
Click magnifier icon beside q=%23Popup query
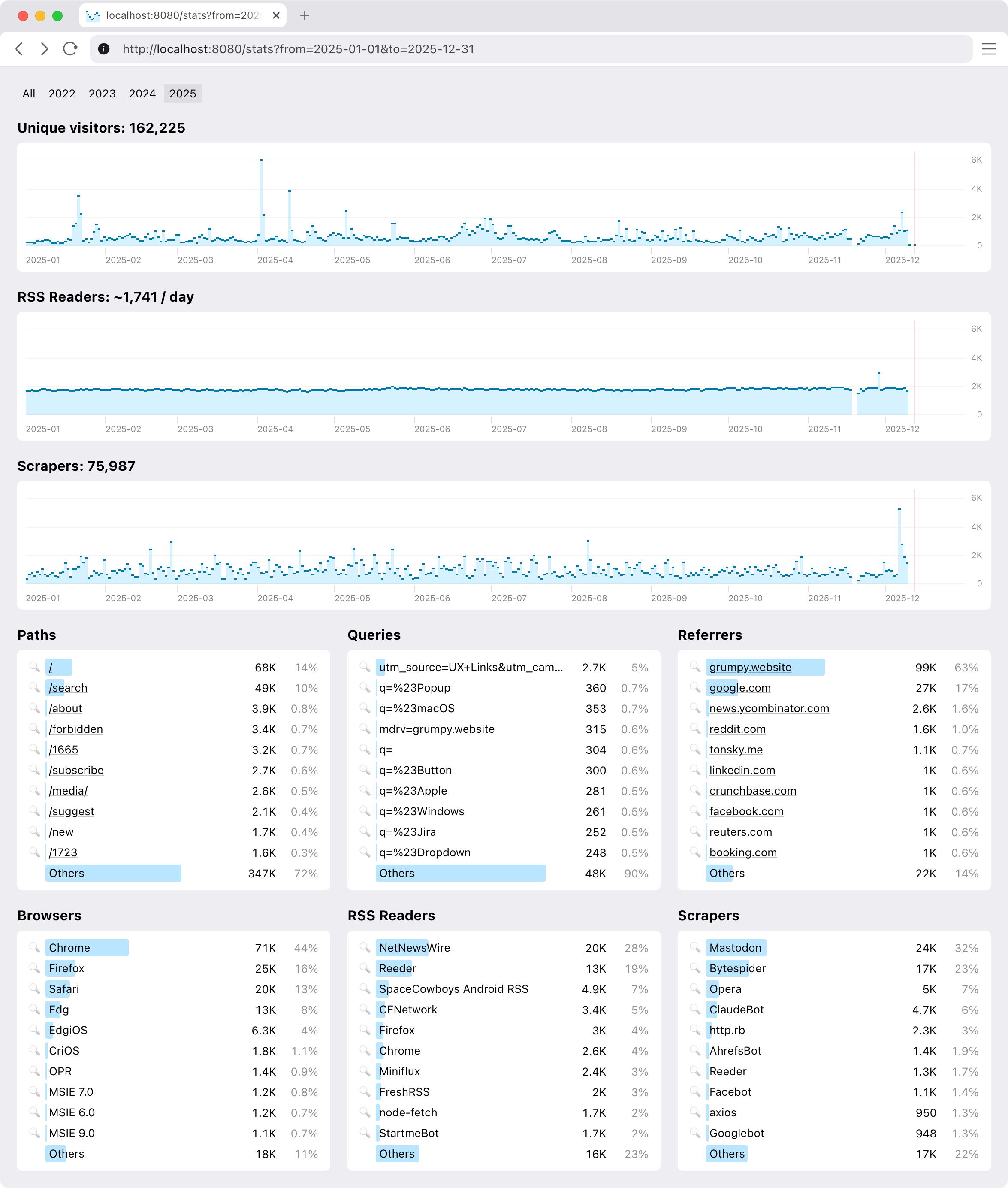(x=365, y=687)
